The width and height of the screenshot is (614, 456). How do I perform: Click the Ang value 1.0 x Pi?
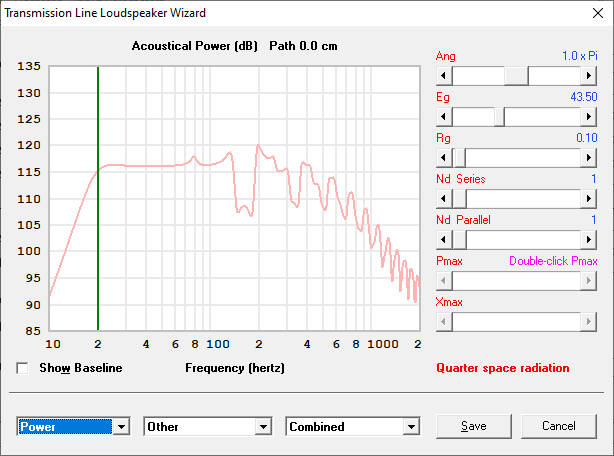[x=580, y=56]
